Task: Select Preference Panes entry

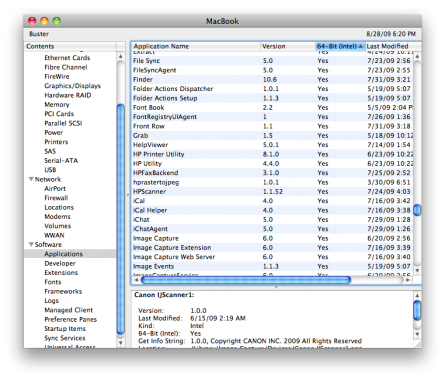Action: pos(70,319)
